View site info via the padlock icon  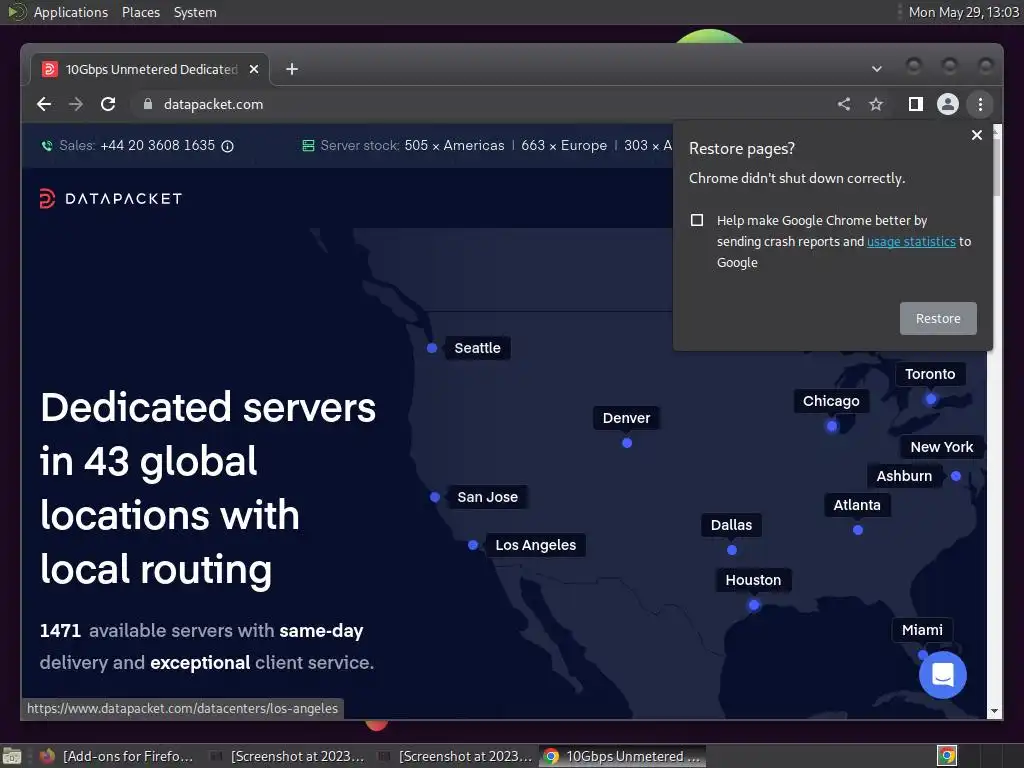148,104
